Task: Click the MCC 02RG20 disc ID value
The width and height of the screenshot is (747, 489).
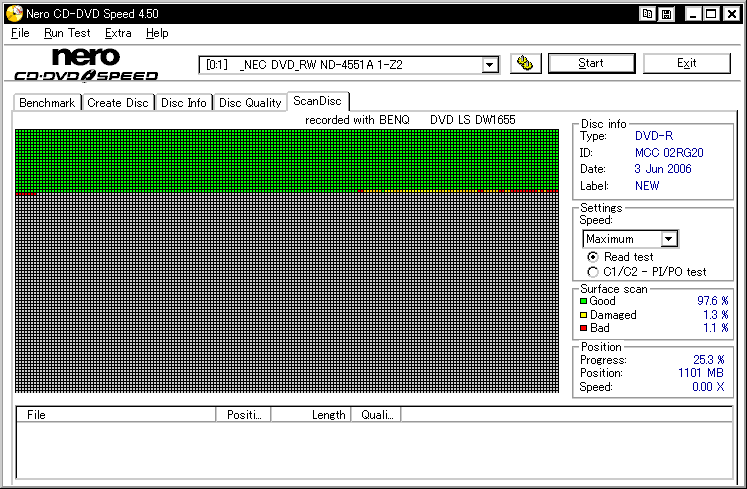Action: pyautogui.click(x=669, y=153)
